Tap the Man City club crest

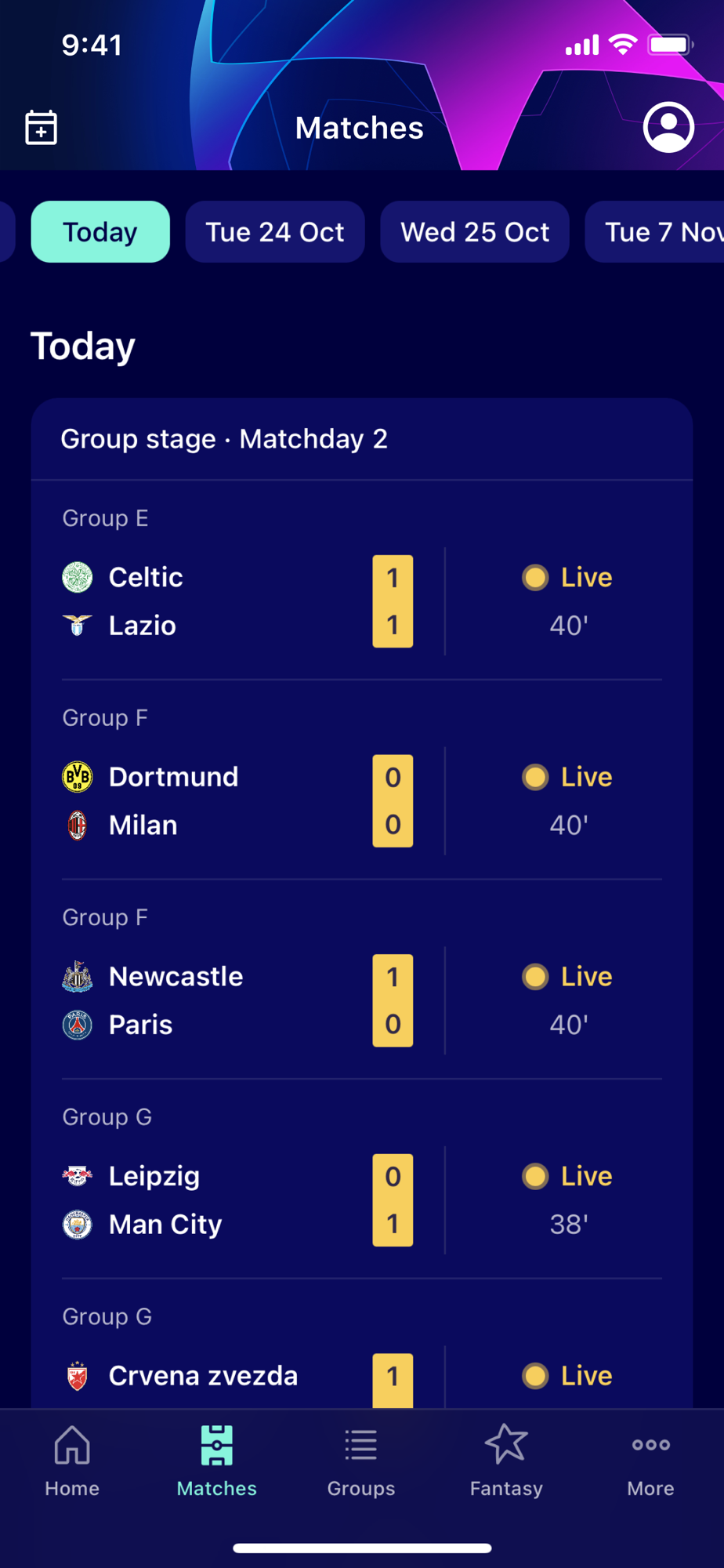(x=78, y=1225)
